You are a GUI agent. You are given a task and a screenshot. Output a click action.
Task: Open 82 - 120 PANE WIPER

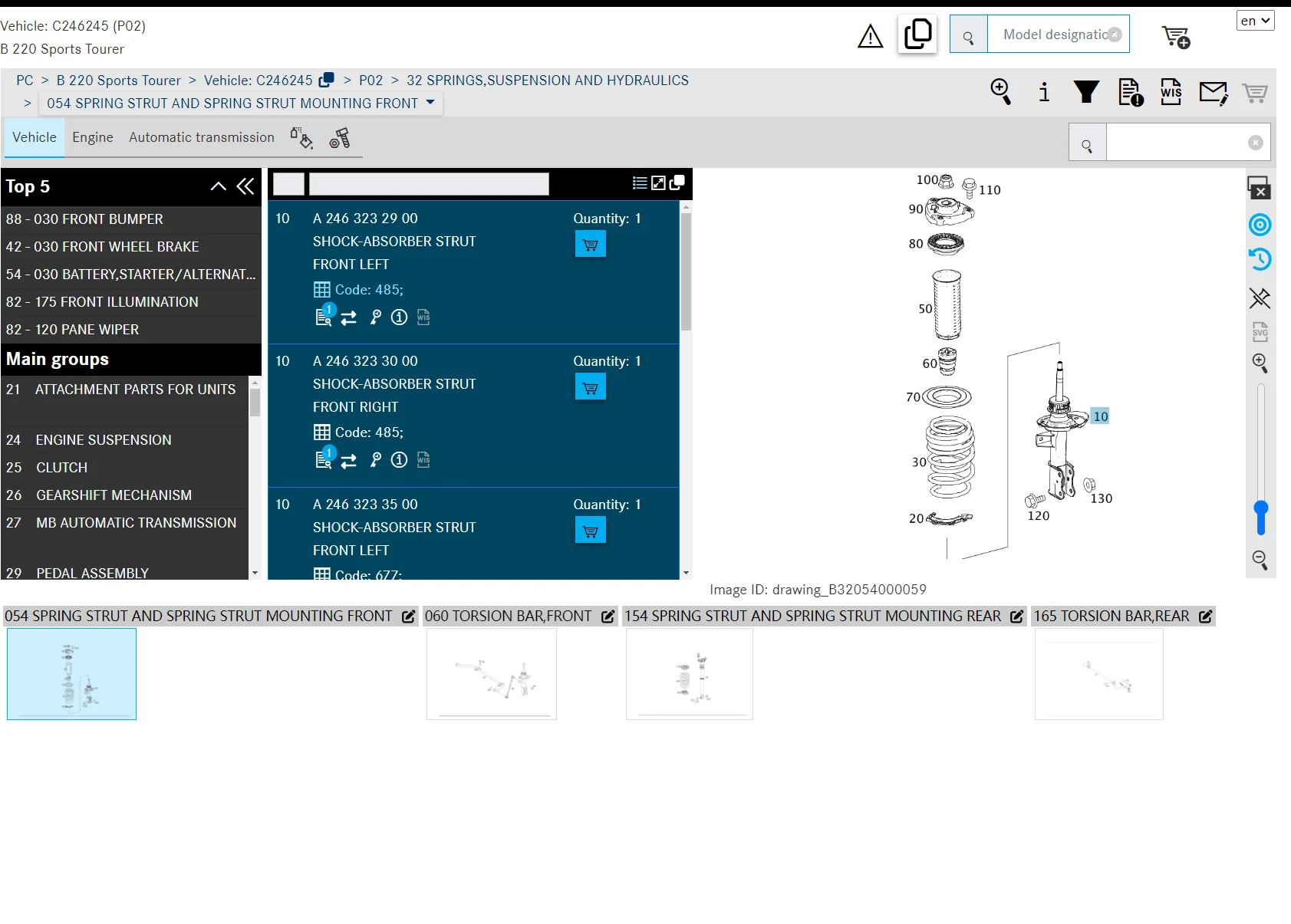[130, 330]
